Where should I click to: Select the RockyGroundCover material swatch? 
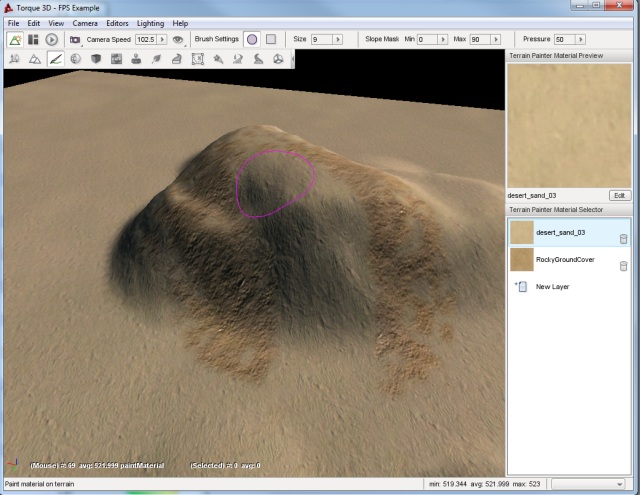(521, 260)
